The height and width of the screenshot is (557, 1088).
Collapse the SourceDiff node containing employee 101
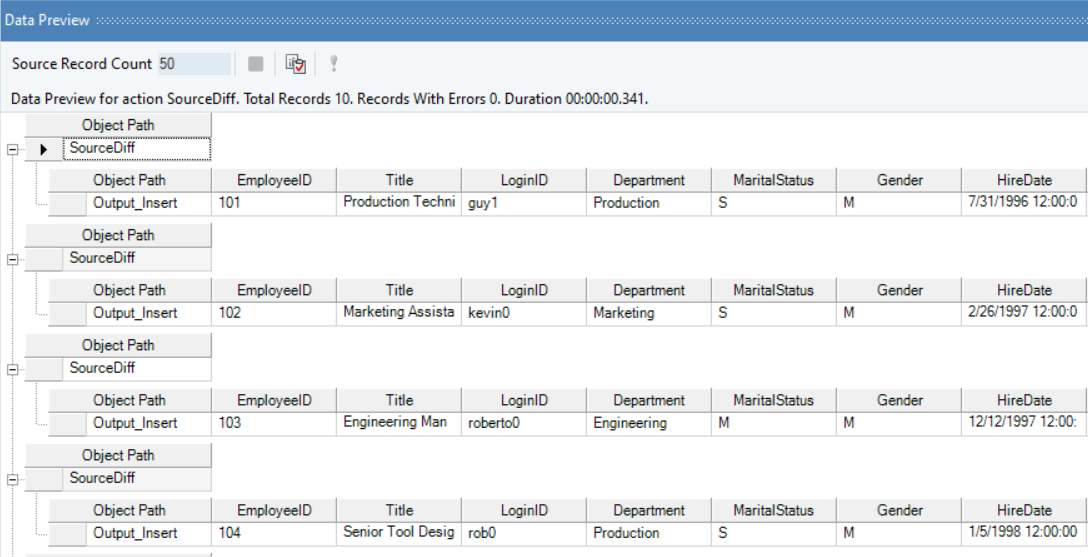(x=12, y=149)
